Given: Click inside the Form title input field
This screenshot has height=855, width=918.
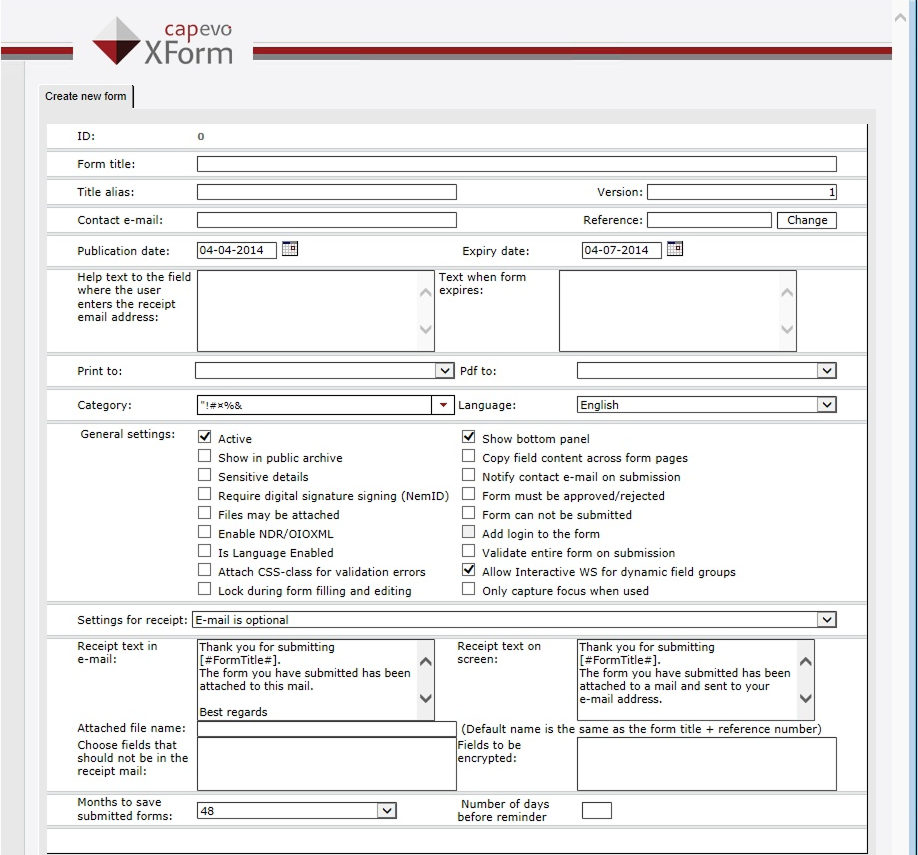Looking at the screenshot, I should (516, 163).
